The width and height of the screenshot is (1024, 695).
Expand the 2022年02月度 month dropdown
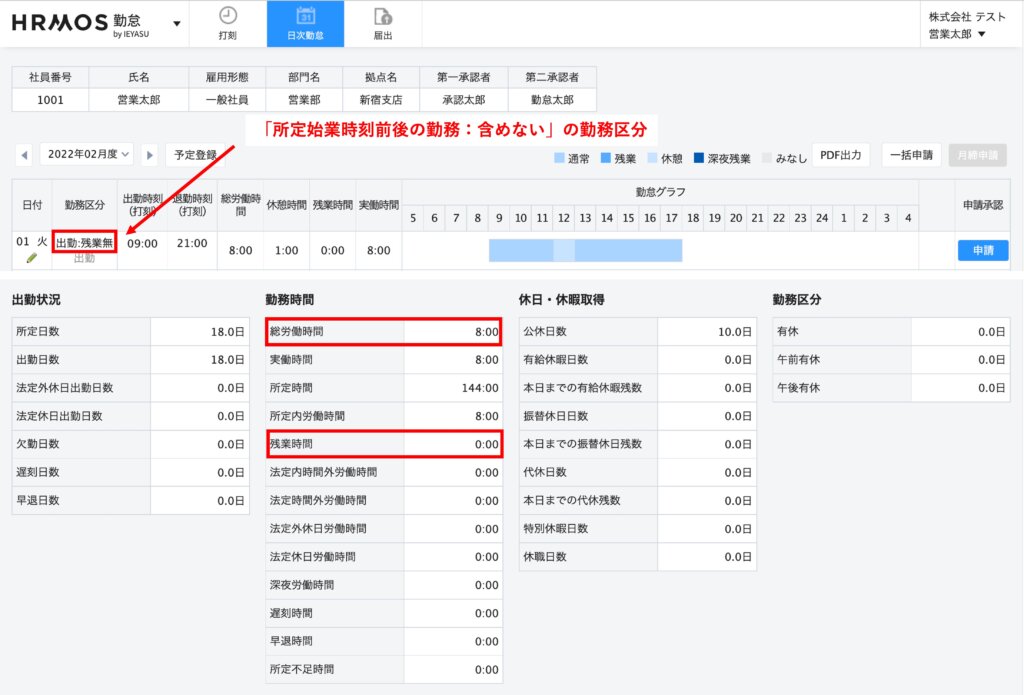pyautogui.click(x=86, y=155)
